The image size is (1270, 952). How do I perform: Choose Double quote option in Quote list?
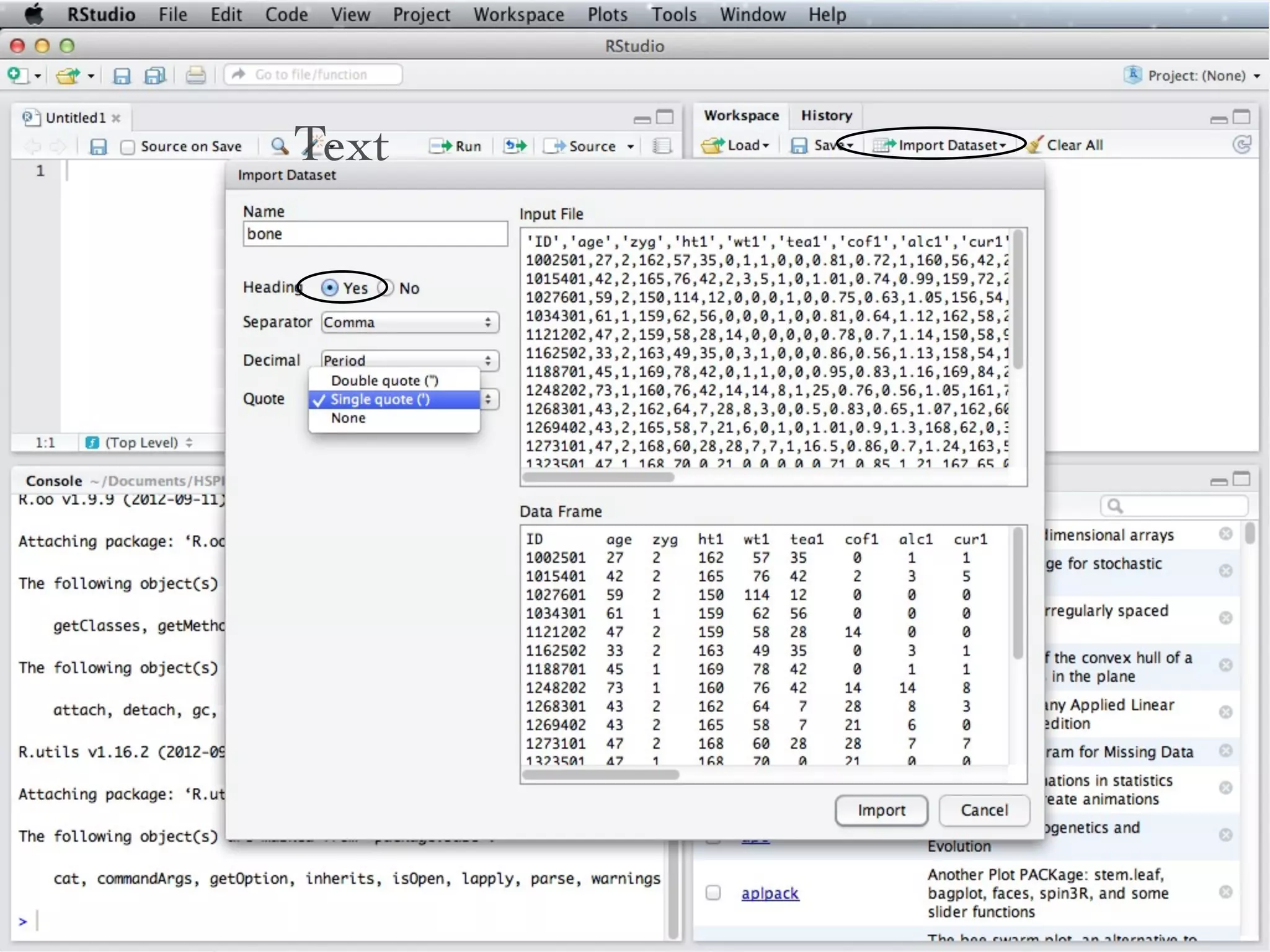click(x=394, y=381)
